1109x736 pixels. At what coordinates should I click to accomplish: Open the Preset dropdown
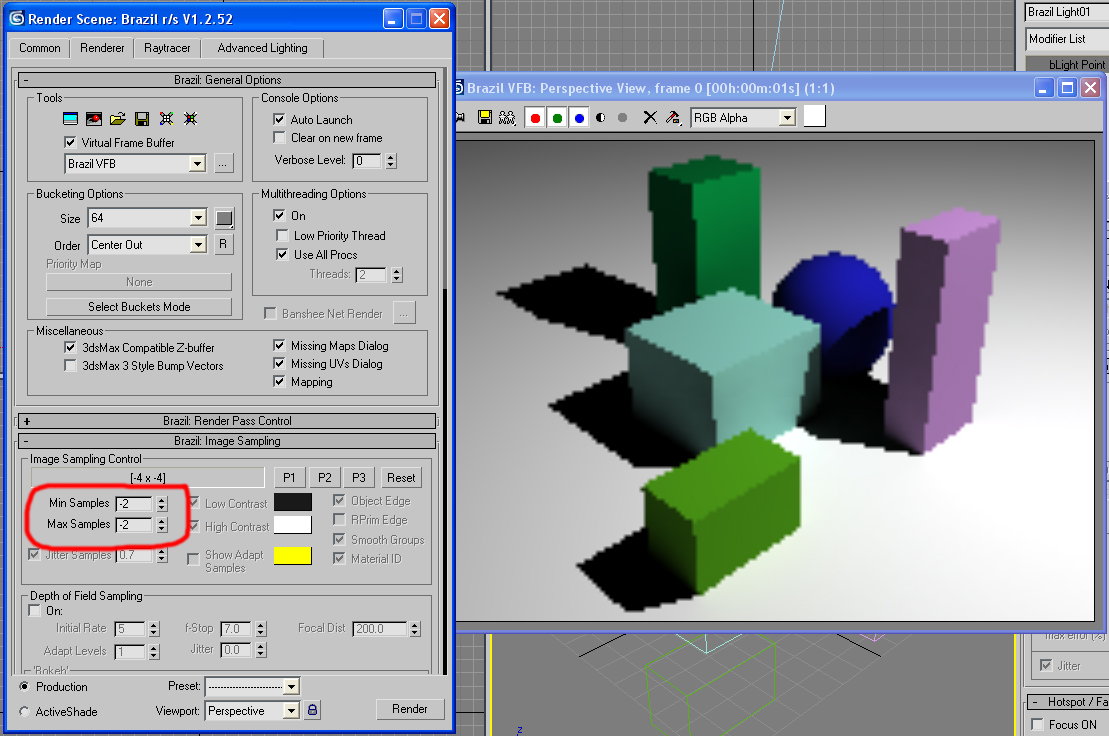[x=291, y=687]
